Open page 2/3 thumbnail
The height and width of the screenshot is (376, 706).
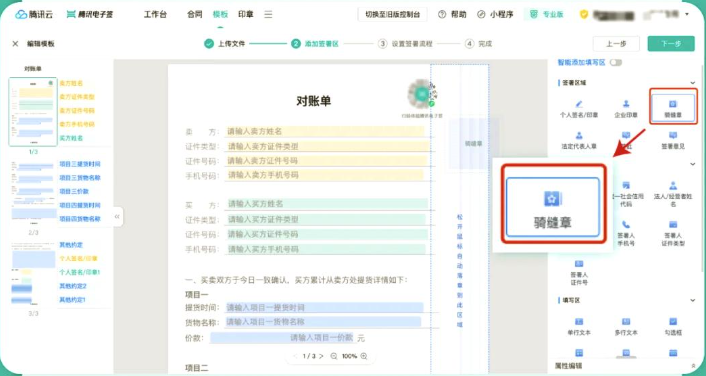click(x=34, y=192)
